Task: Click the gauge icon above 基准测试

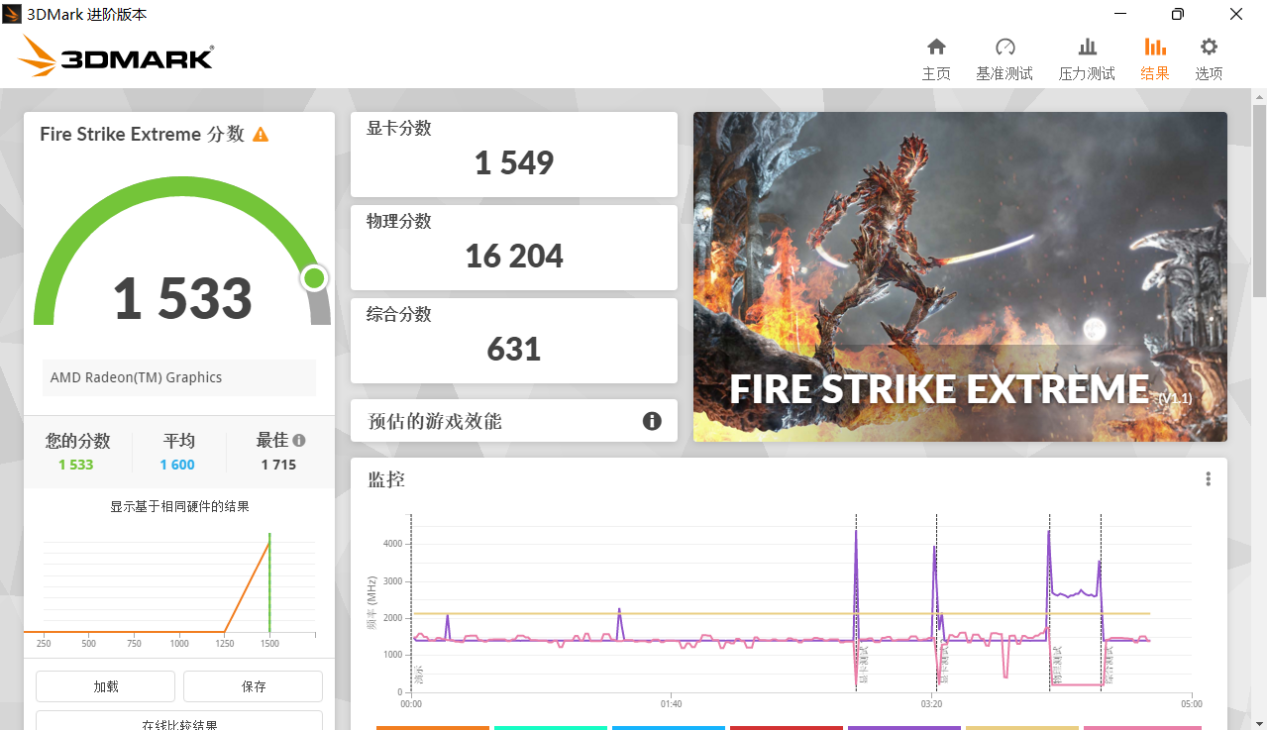Action: click(x=1005, y=47)
